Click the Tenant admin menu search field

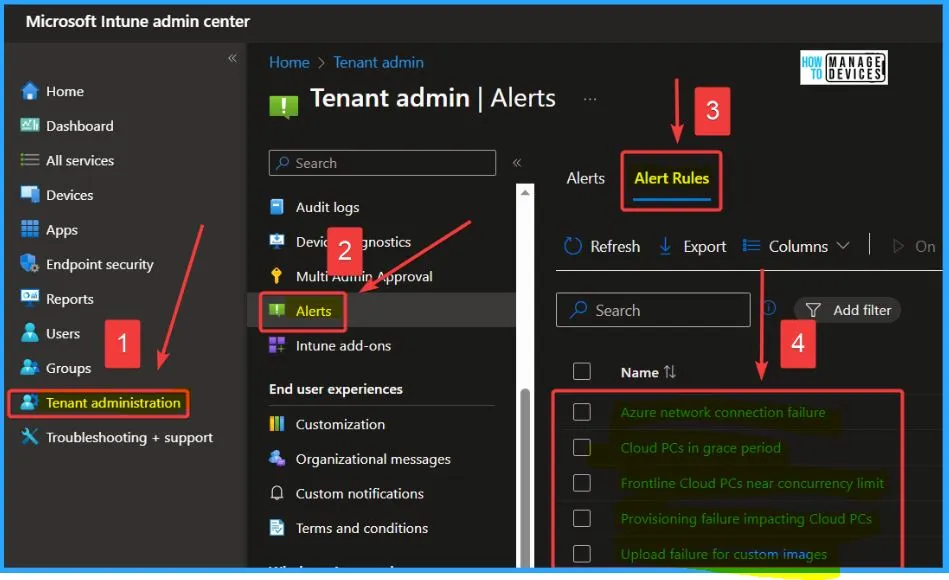[x=382, y=163]
